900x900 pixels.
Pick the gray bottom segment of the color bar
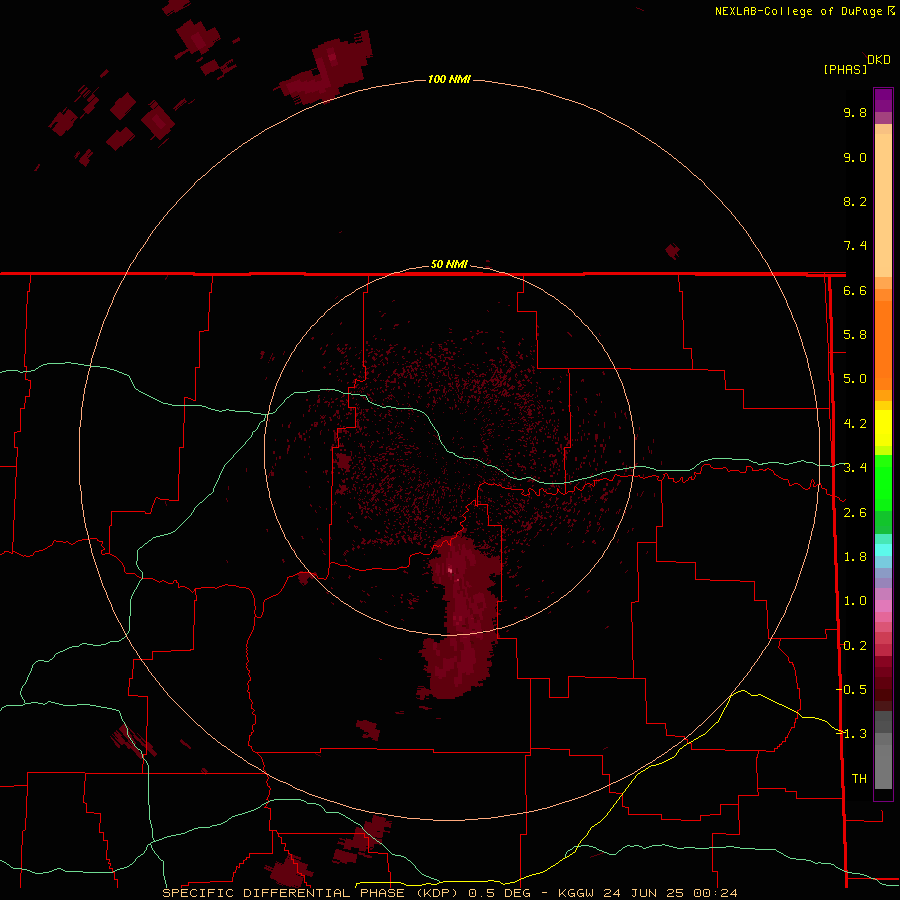(883, 769)
